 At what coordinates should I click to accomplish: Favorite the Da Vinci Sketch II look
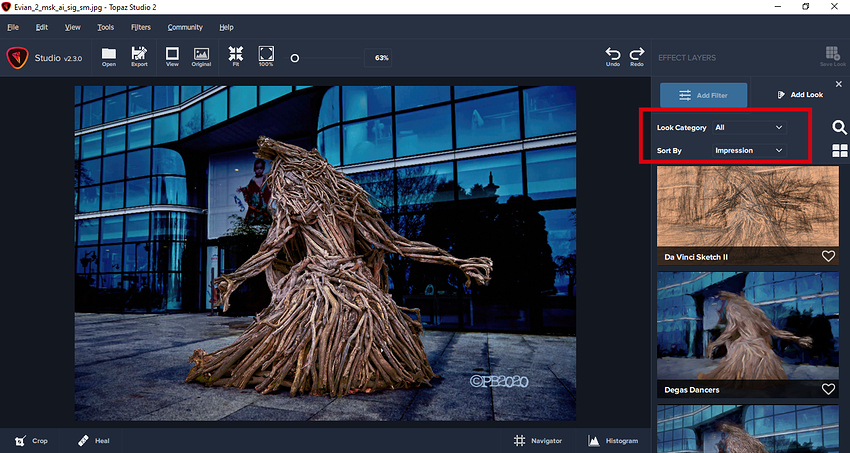coord(828,257)
